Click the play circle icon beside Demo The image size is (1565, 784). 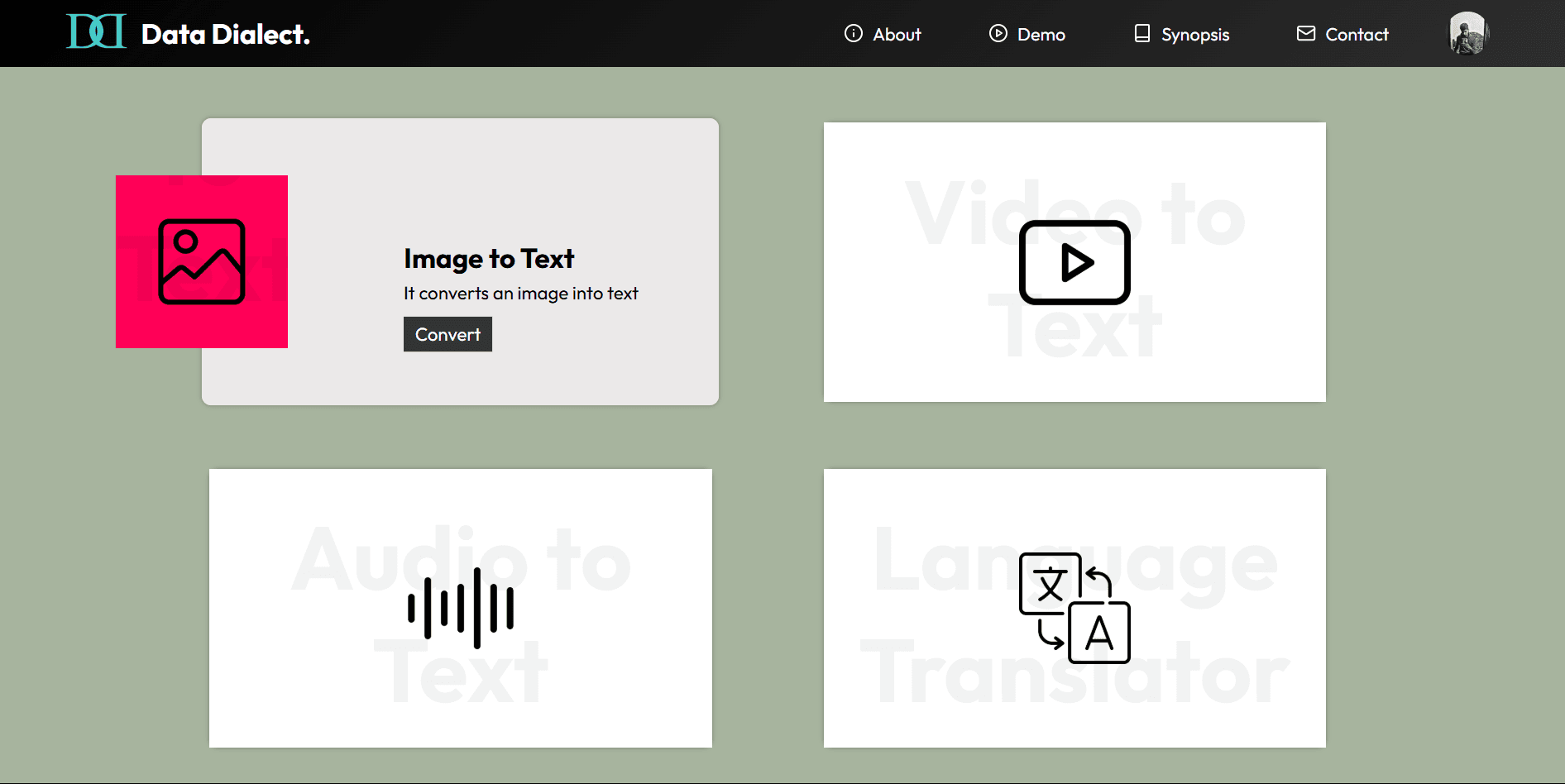[998, 33]
